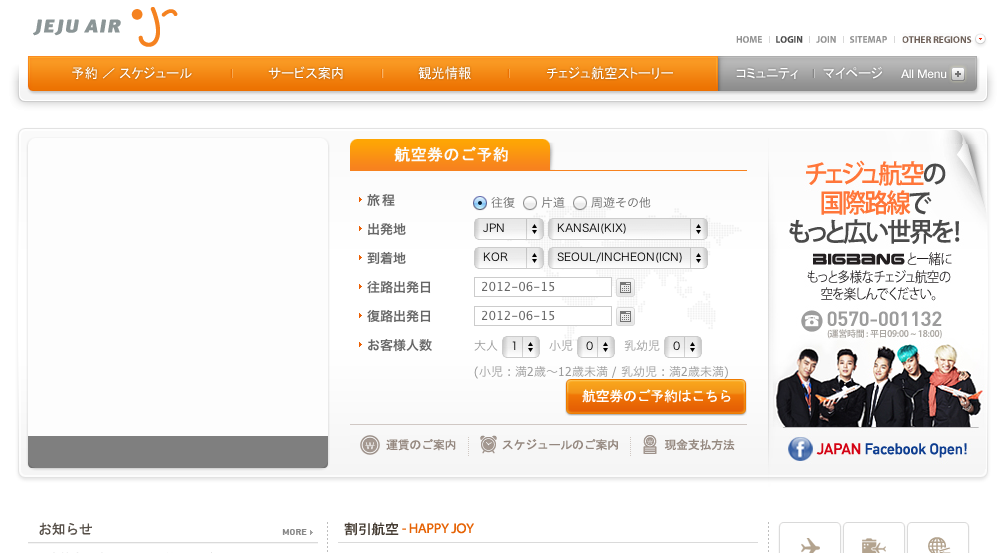This screenshot has height=553, width=999.
Task: Open the SEOUL/INCHEON(ICN) arrival airport dropdown
Action: click(x=628, y=257)
